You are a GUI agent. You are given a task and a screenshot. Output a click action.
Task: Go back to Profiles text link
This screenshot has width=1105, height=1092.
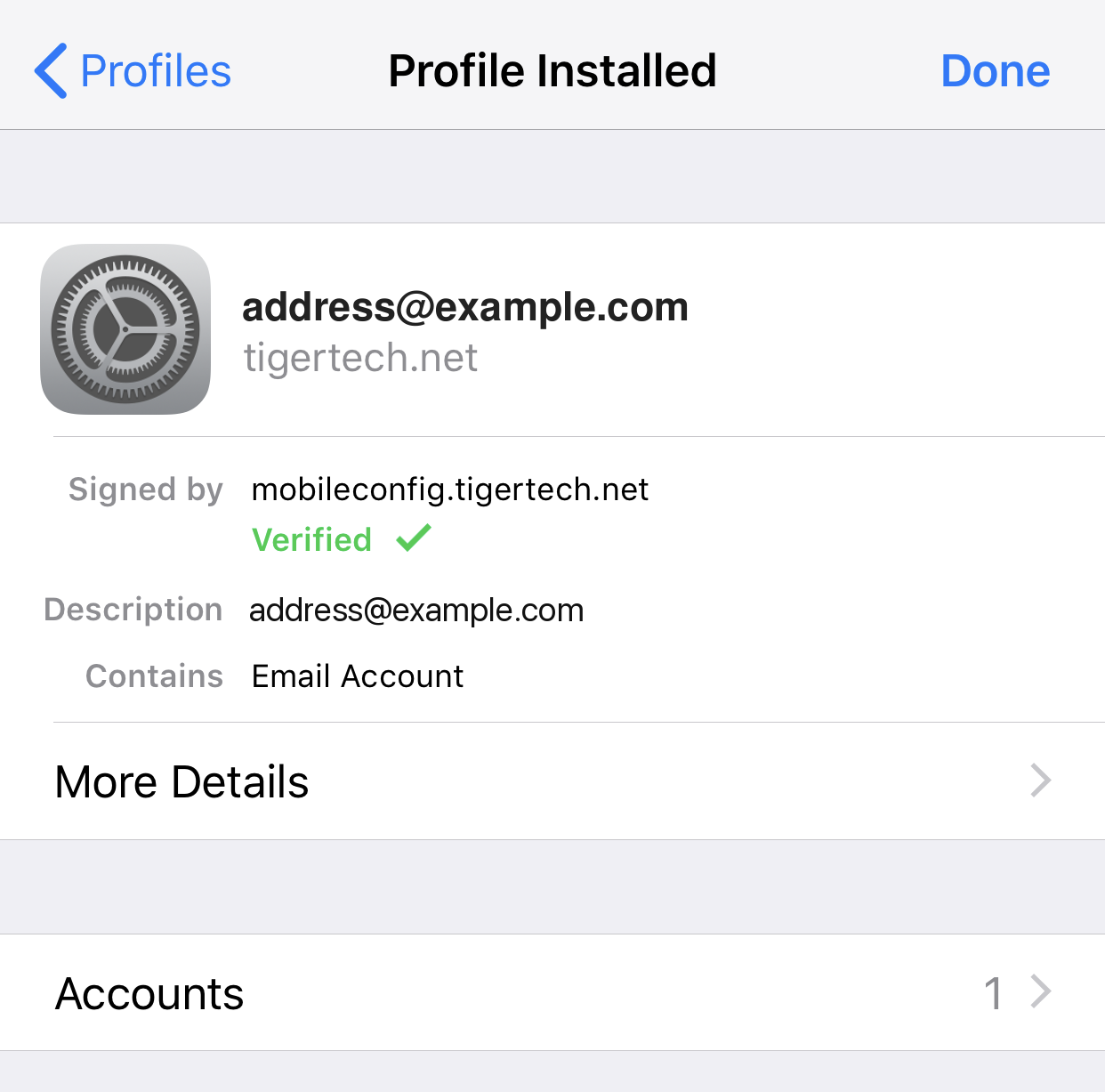click(x=156, y=71)
